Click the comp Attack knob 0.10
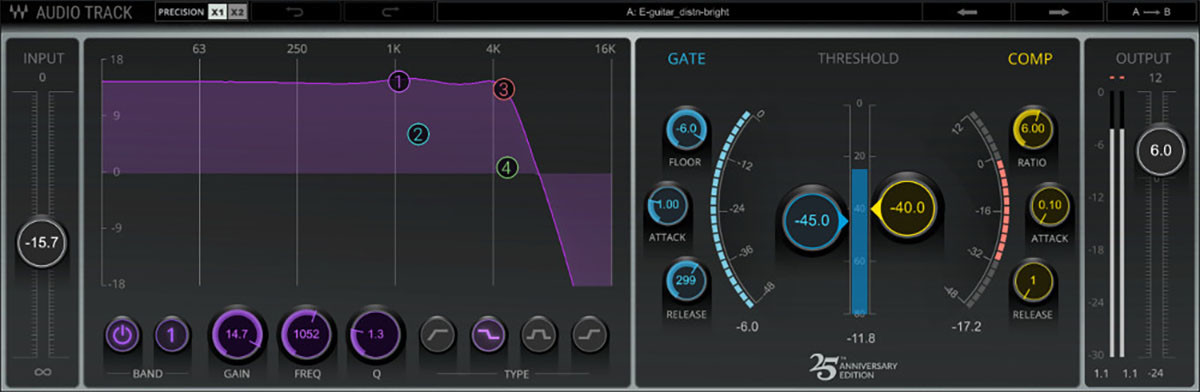Image resolution: width=1200 pixels, height=392 pixels. [1050, 204]
